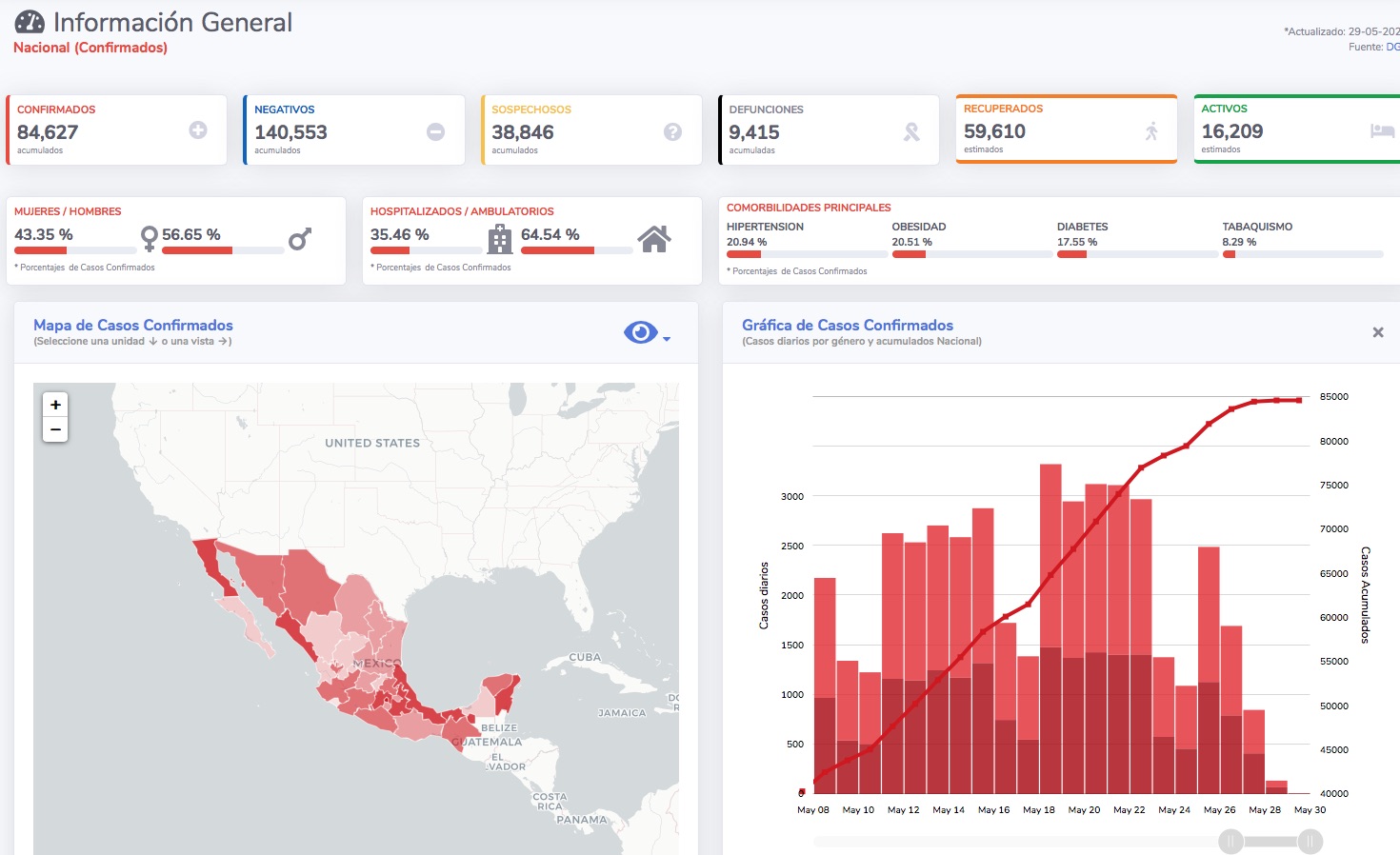
Task: Click the right handle of chart range slider
Action: pos(1310,841)
